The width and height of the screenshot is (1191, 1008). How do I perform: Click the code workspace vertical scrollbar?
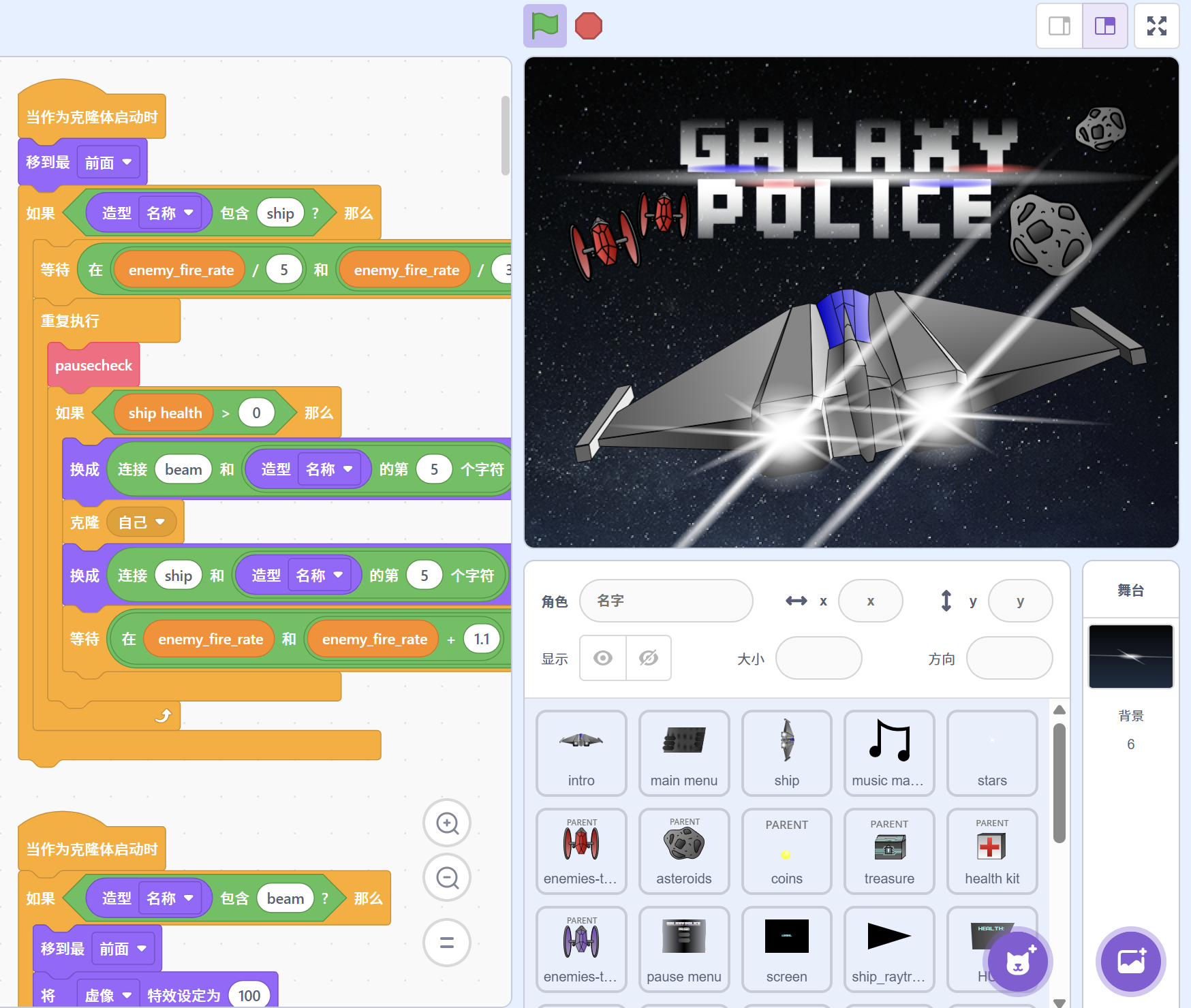[x=505, y=136]
